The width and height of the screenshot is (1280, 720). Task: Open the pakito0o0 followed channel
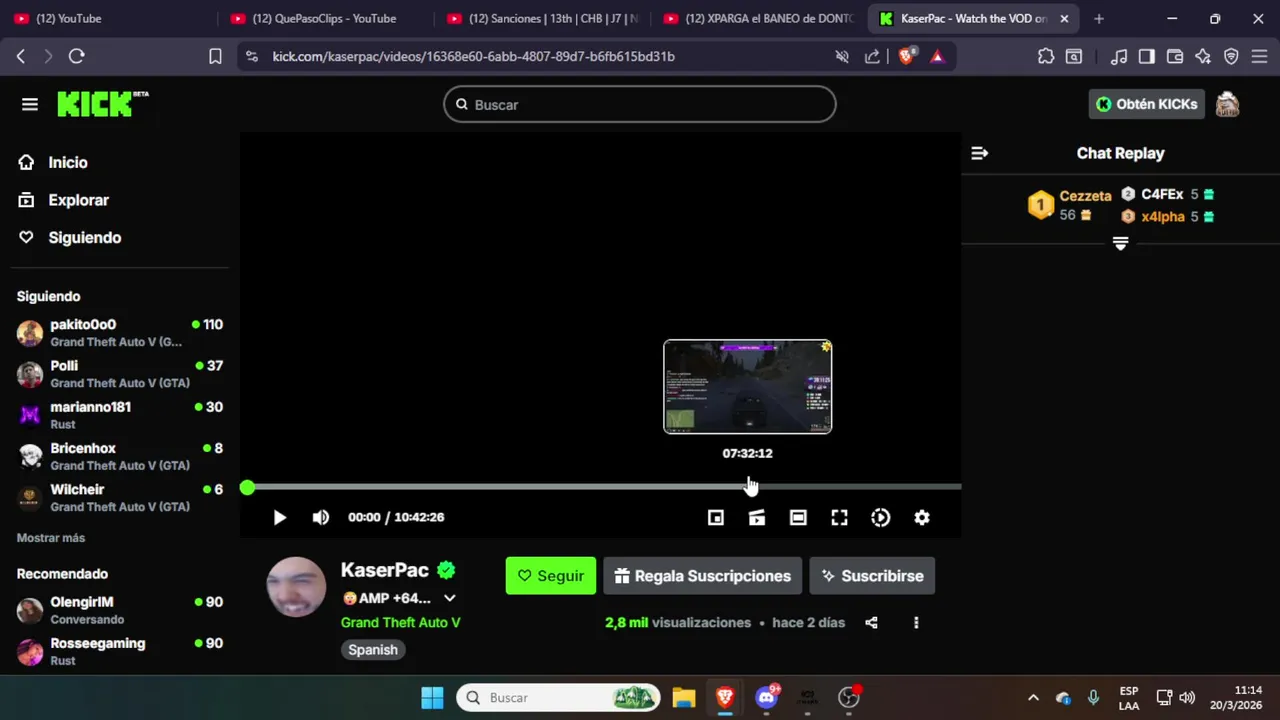click(120, 333)
